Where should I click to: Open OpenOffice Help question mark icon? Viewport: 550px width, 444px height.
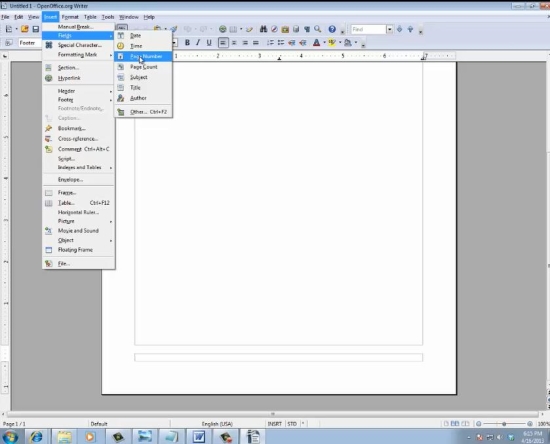tap(332, 29)
